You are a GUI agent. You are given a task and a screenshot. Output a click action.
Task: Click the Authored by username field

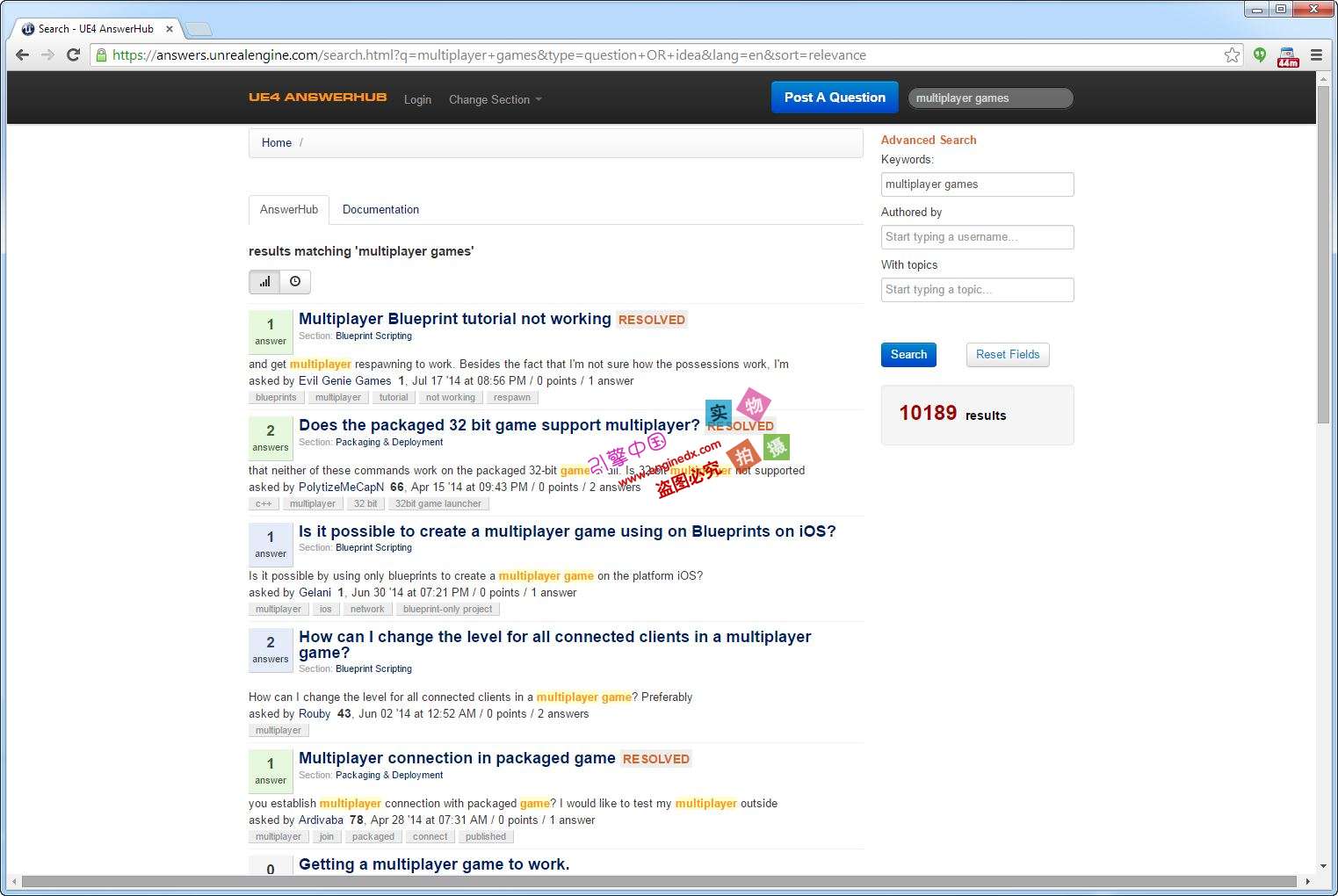(x=977, y=237)
